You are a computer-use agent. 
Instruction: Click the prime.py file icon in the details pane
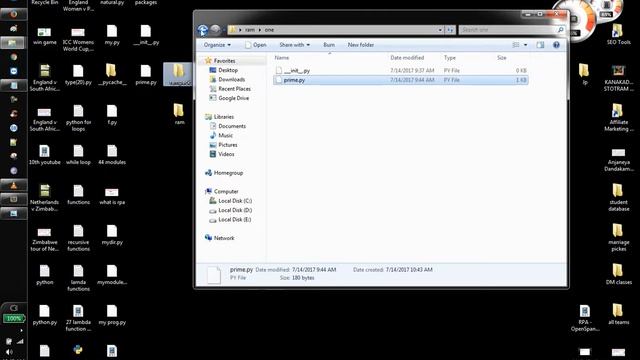pyautogui.click(x=214, y=274)
